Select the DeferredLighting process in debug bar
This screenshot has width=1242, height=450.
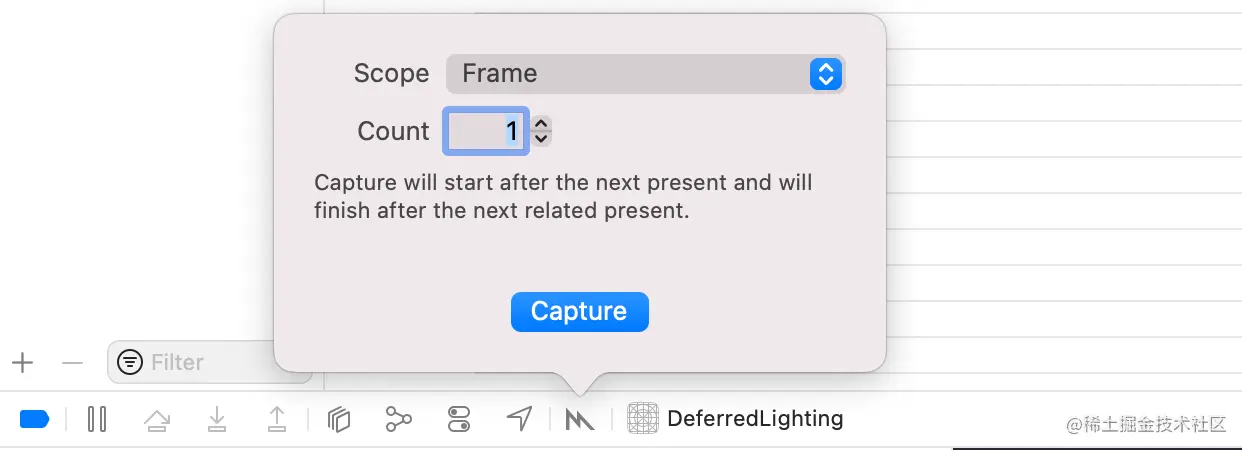[735, 418]
